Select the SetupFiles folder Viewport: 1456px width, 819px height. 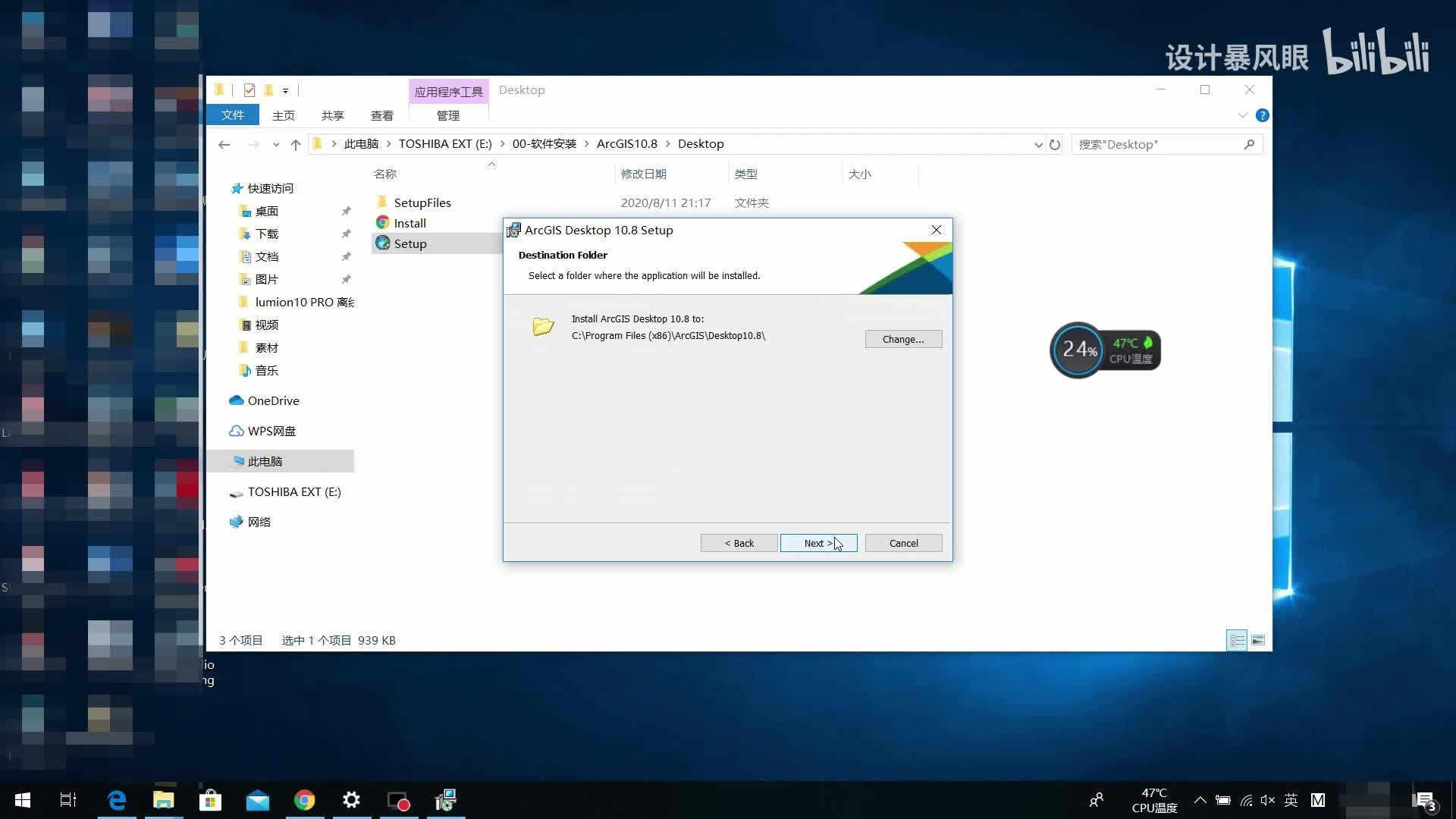422,202
